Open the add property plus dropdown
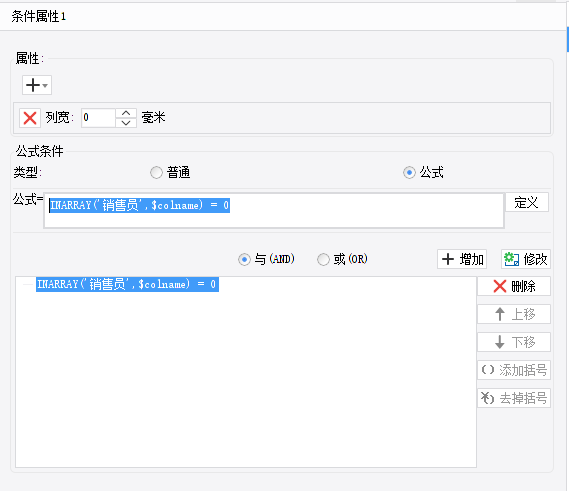 (x=37, y=85)
